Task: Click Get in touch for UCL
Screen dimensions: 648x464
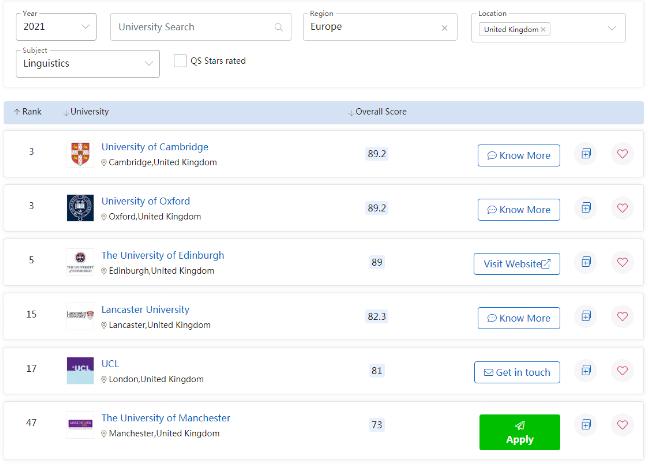Action: click(x=516, y=372)
